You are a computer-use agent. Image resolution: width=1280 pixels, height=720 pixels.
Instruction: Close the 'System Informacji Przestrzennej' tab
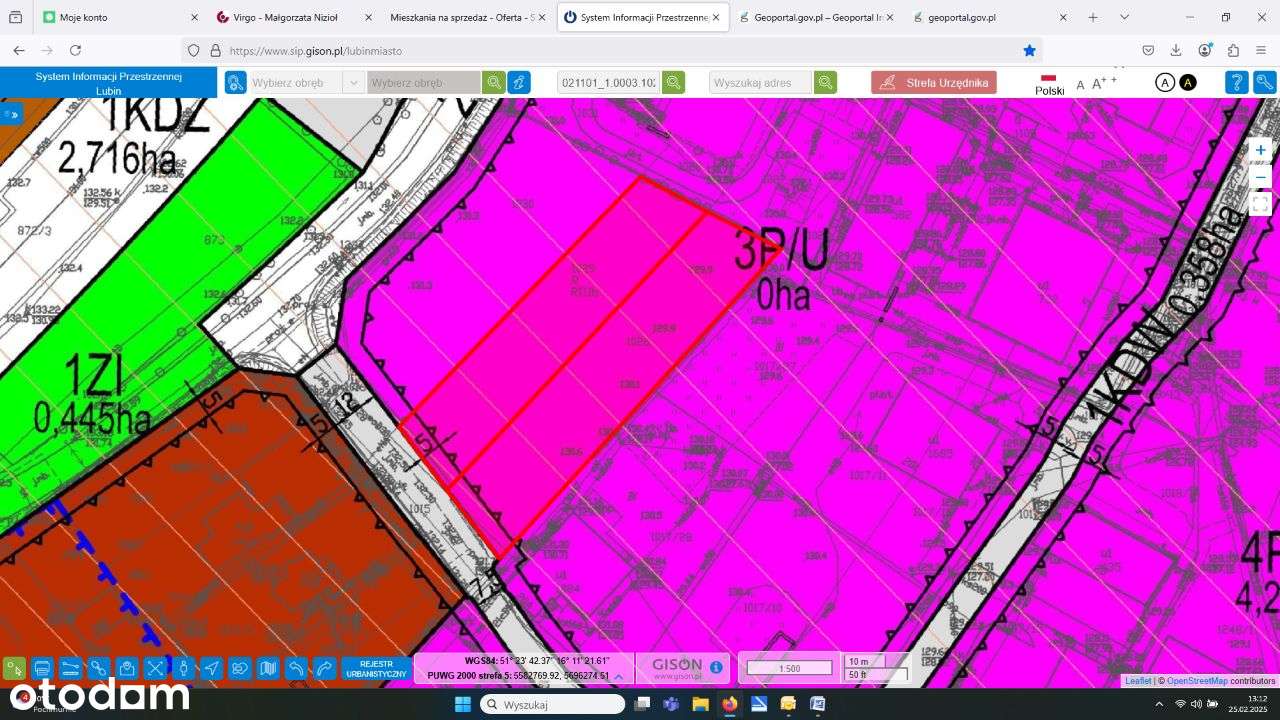coord(716,17)
